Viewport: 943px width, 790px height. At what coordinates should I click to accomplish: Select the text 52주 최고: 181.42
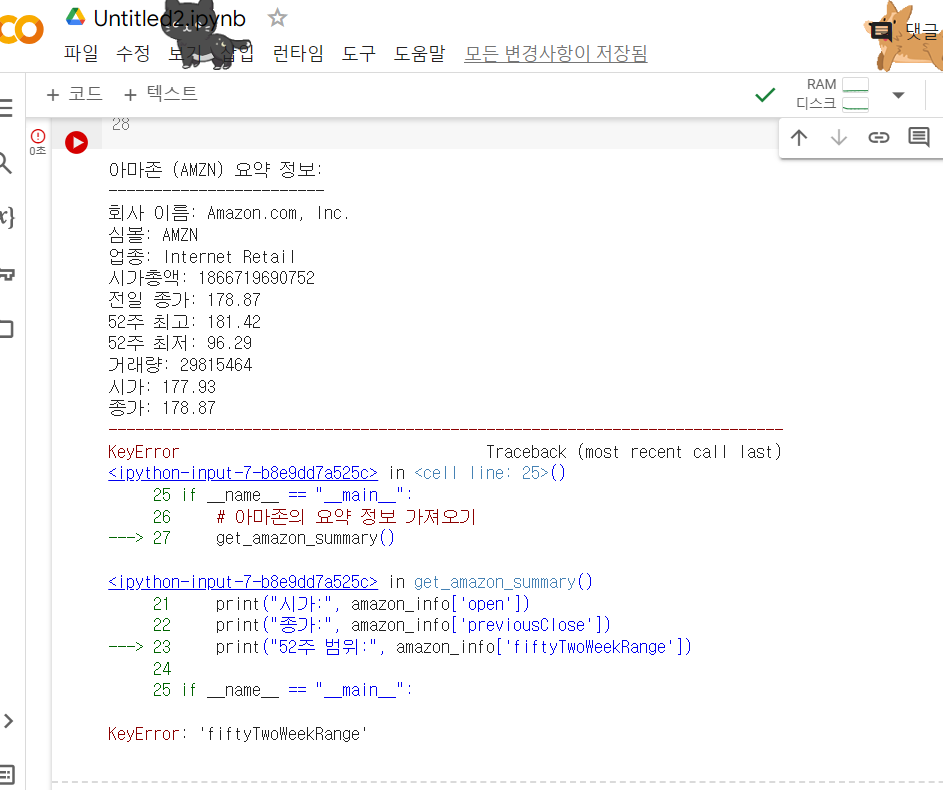pos(185,322)
